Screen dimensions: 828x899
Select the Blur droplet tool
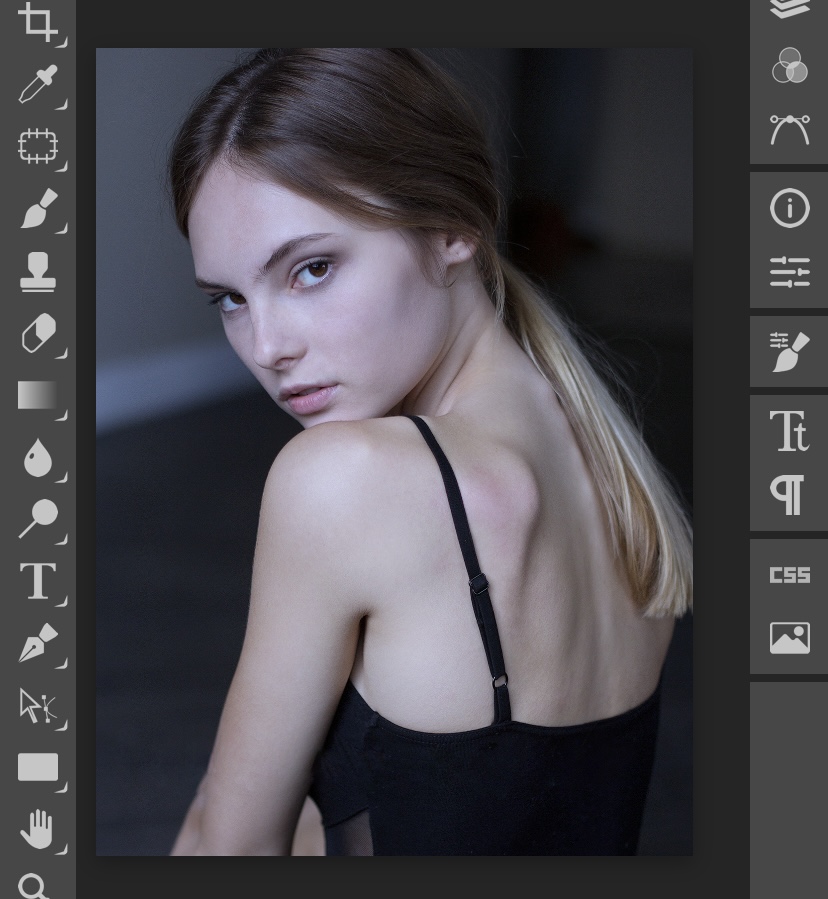tap(38, 458)
